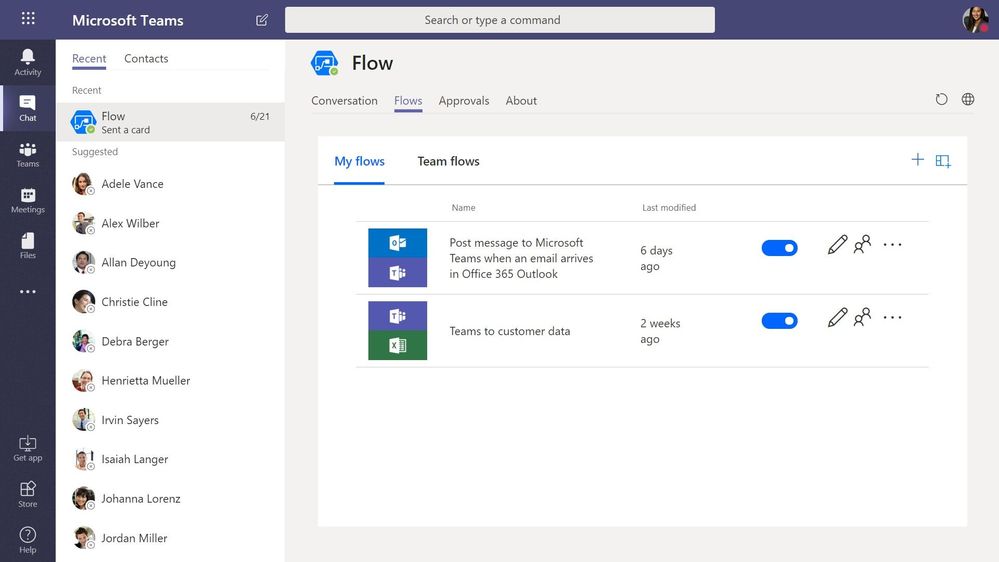Open the user profile picture

975,20
